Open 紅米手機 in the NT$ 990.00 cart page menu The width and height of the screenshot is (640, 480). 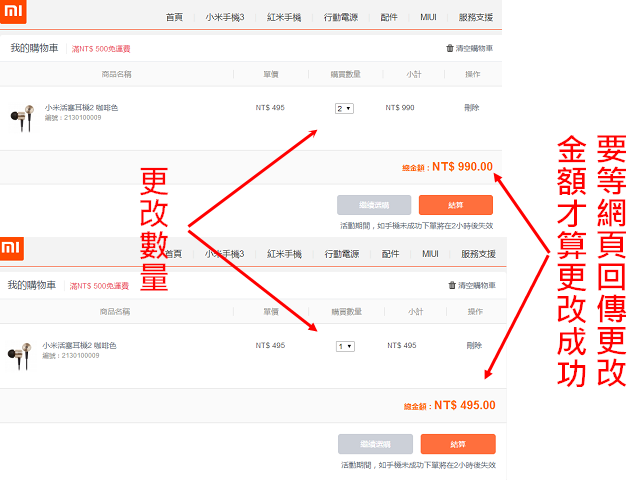(x=284, y=17)
